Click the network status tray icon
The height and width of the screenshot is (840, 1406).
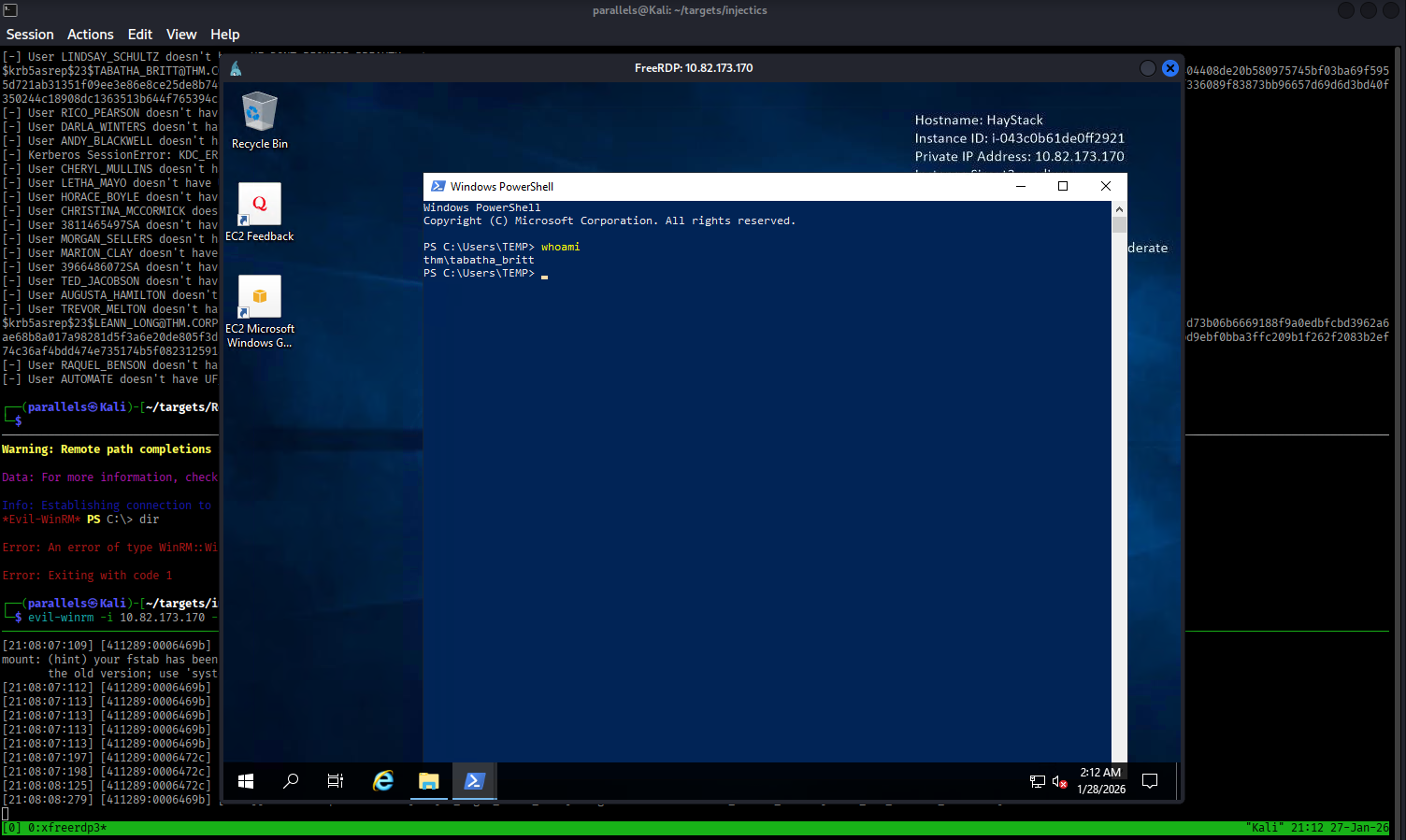tap(1037, 782)
